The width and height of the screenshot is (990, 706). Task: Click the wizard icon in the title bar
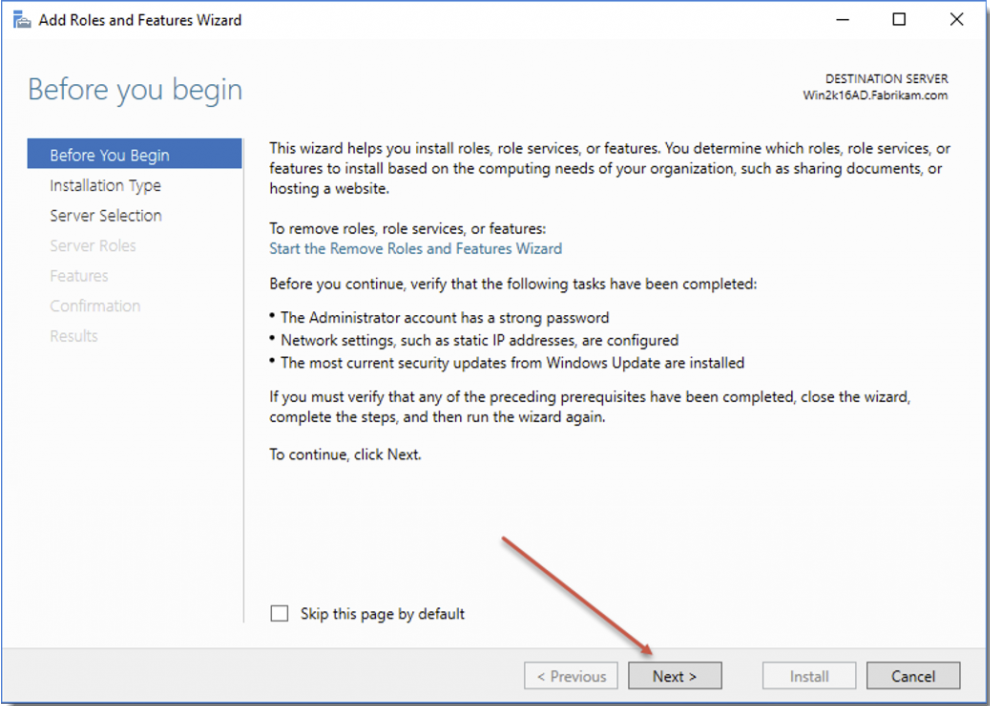click(x=21, y=20)
